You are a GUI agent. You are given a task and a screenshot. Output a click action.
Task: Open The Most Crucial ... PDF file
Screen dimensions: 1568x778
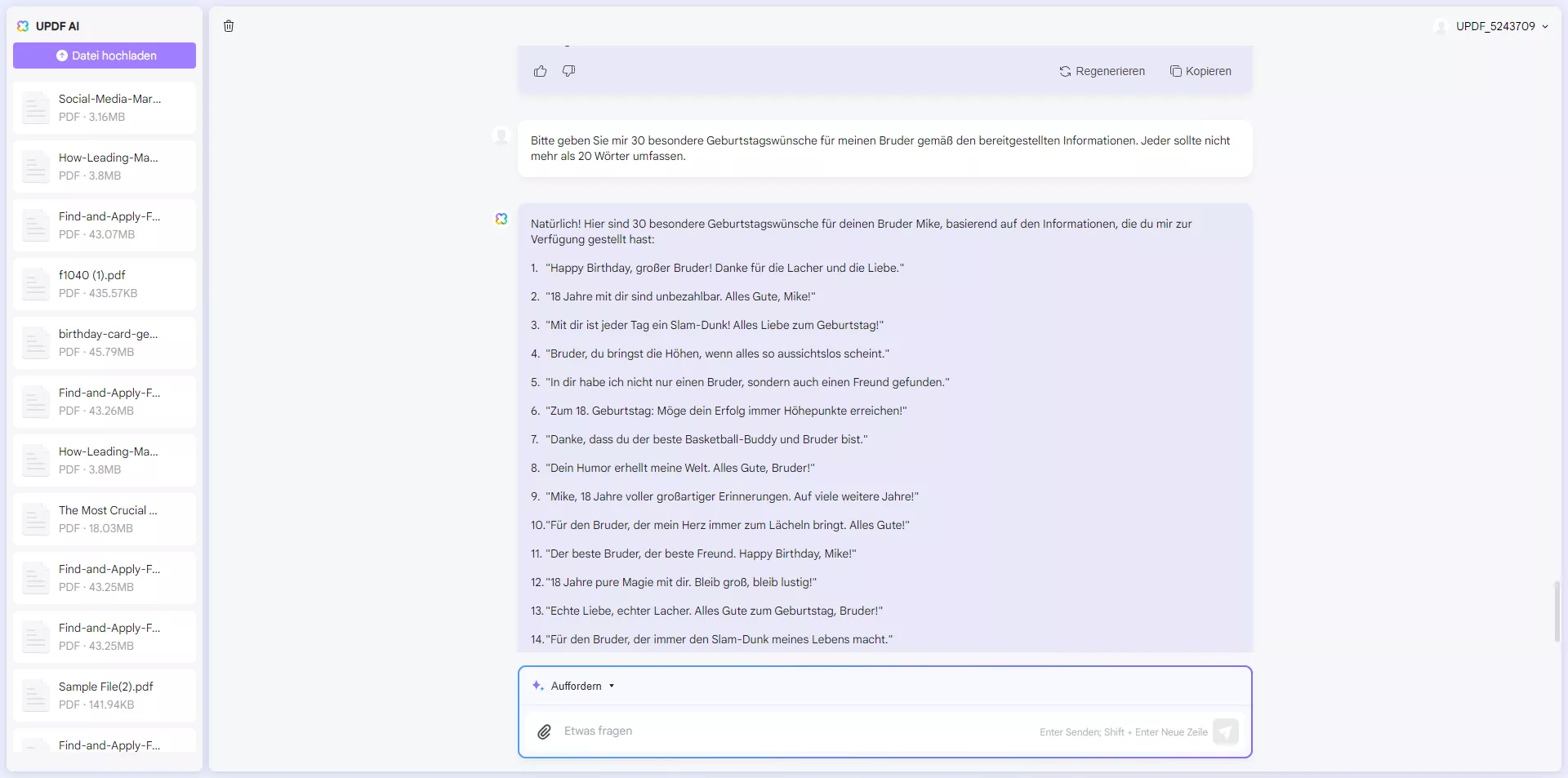pyautogui.click(x=105, y=519)
